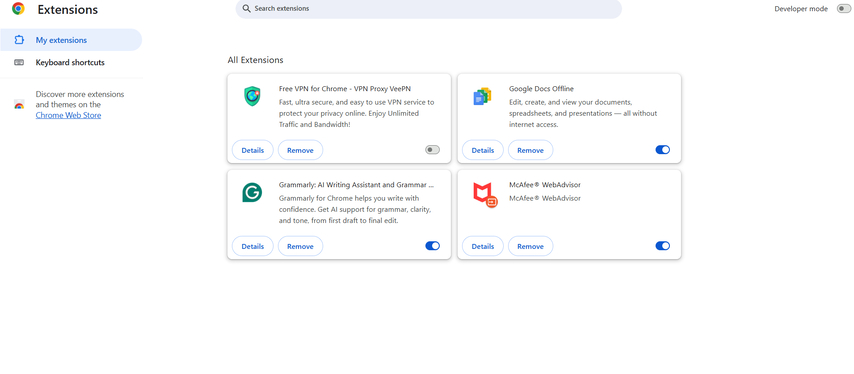
Task: Turn on Developer mode toggle
Action: point(843,9)
